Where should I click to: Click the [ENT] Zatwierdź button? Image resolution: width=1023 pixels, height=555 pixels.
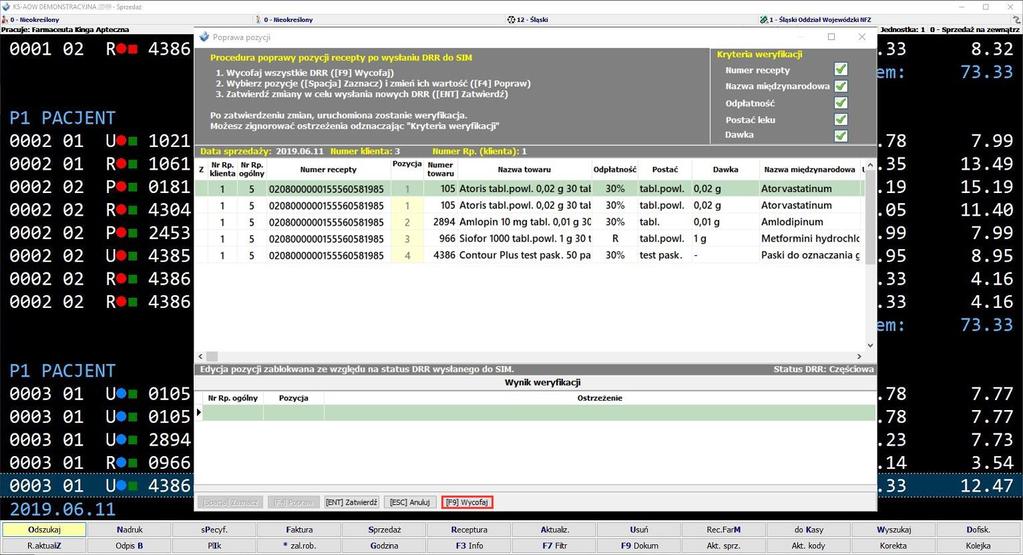(351, 502)
